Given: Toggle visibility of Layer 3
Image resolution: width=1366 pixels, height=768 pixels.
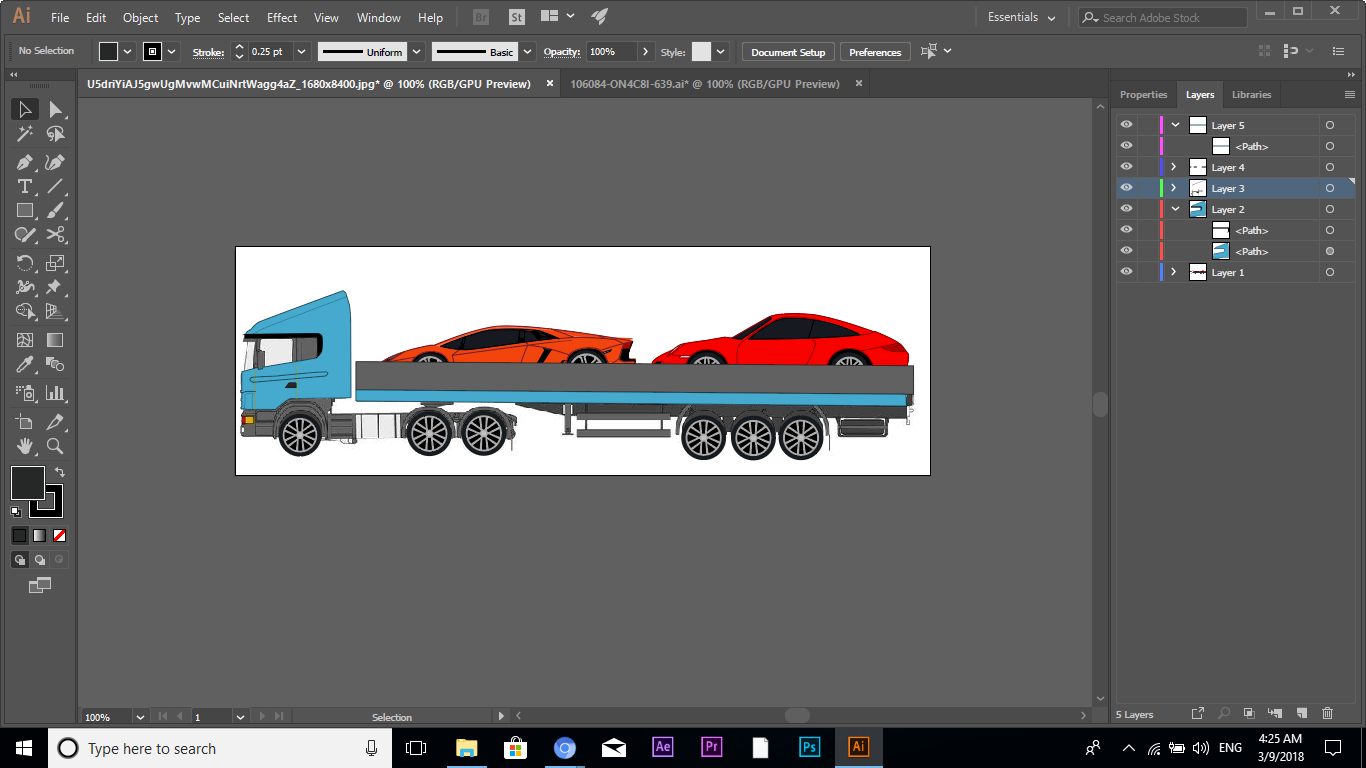Looking at the screenshot, I should (1127, 188).
